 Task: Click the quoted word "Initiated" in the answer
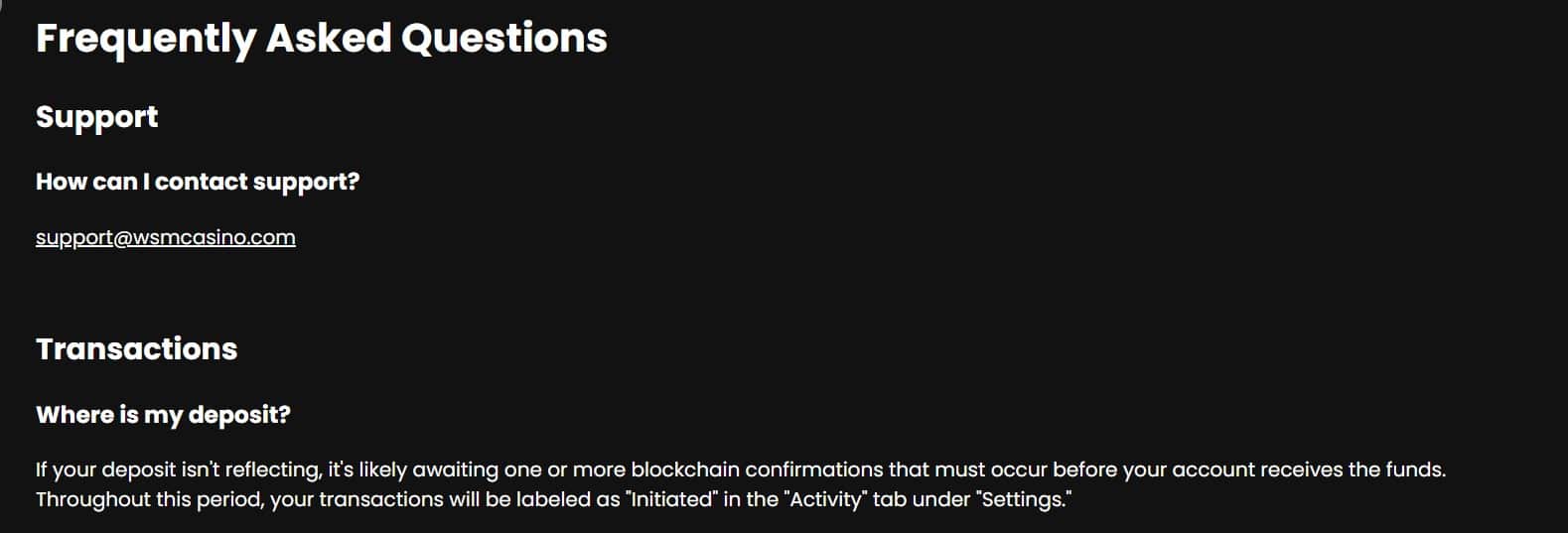tap(670, 499)
